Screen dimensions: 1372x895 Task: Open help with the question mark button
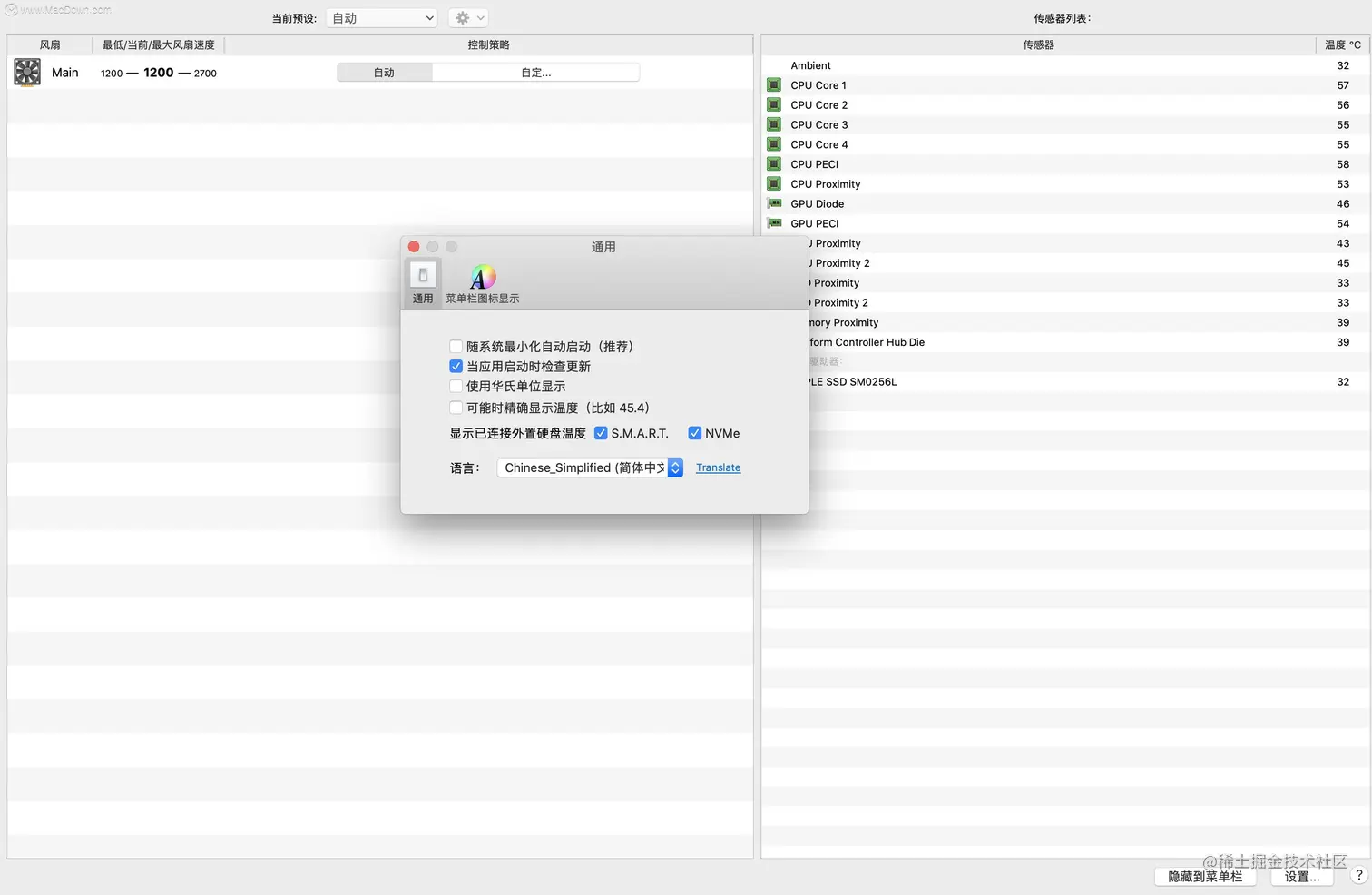tap(1358, 875)
